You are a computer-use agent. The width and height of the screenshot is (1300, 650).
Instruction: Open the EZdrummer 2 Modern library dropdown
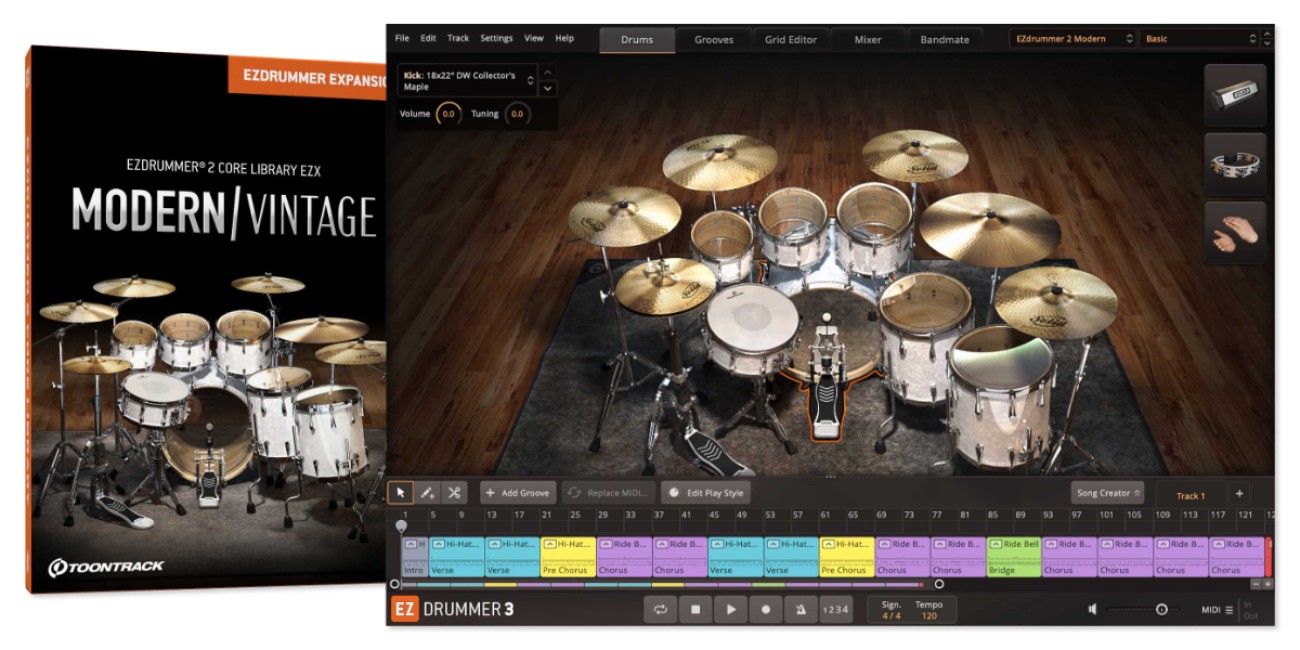(x=1073, y=39)
